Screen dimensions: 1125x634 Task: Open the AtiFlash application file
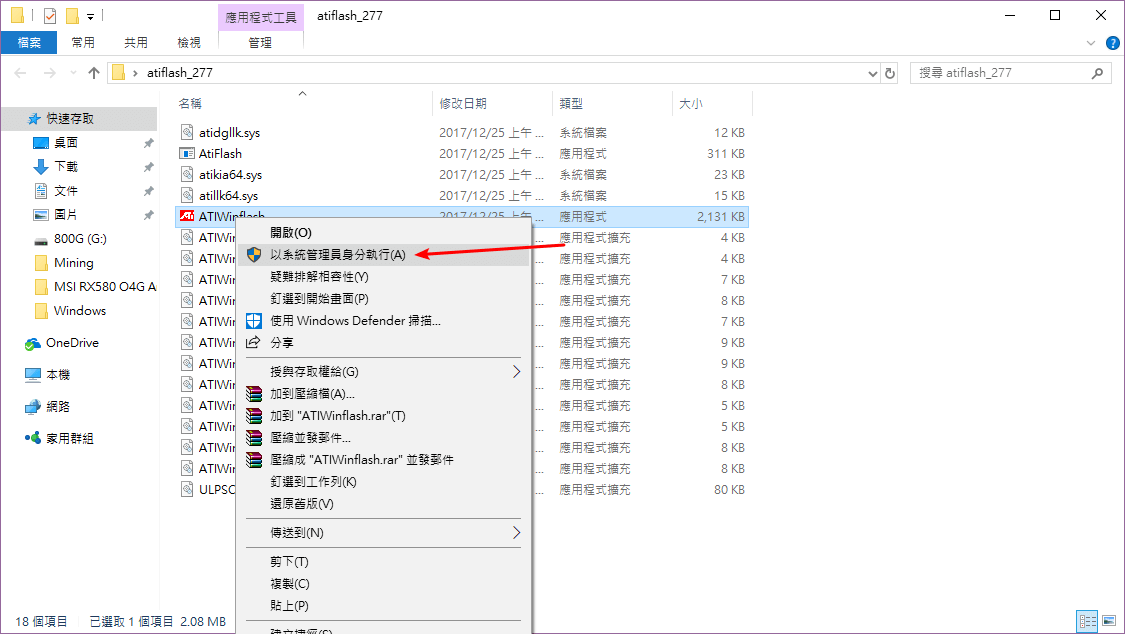pos(220,153)
